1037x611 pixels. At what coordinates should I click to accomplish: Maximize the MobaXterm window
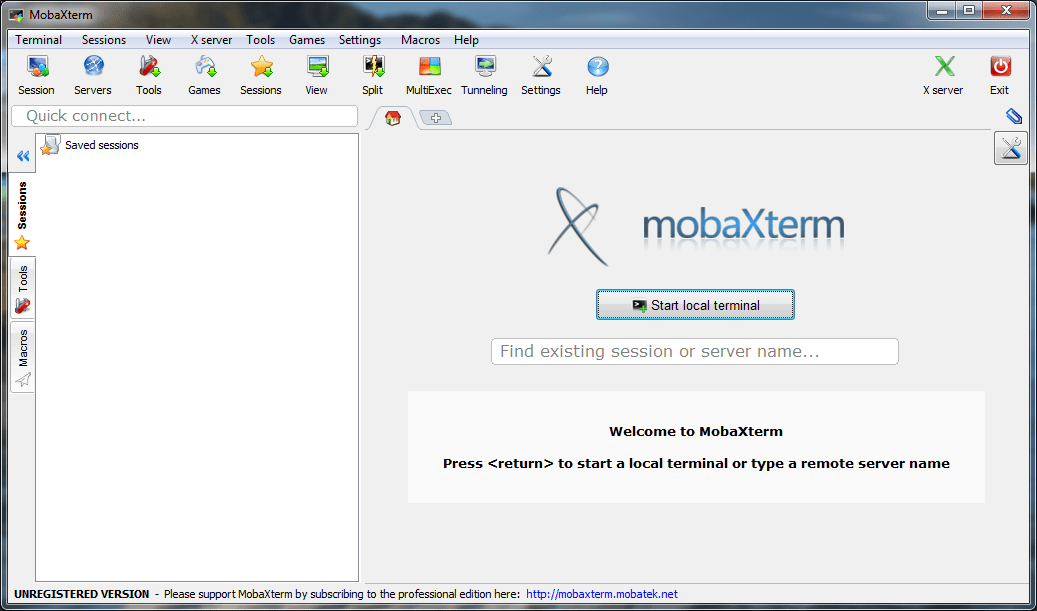pyautogui.click(x=968, y=10)
